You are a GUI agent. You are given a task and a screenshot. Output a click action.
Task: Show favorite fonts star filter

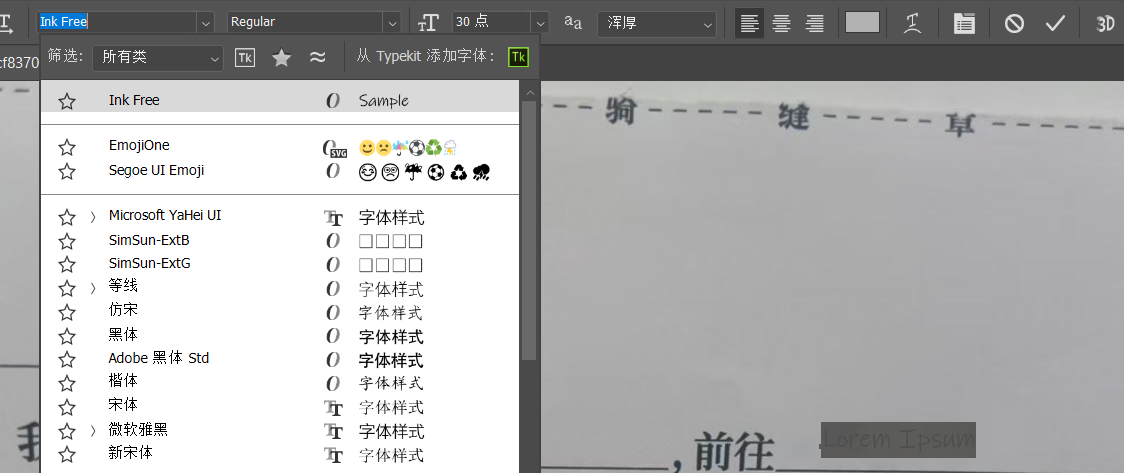click(282, 57)
